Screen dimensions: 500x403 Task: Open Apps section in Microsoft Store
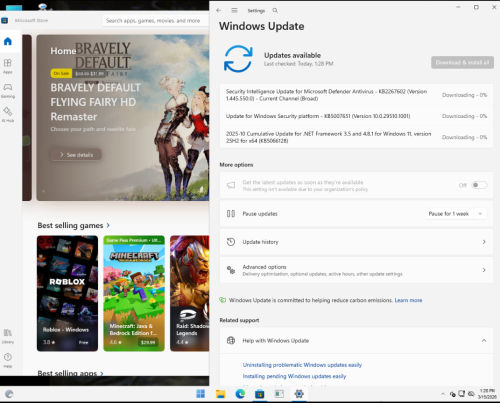(x=8, y=66)
